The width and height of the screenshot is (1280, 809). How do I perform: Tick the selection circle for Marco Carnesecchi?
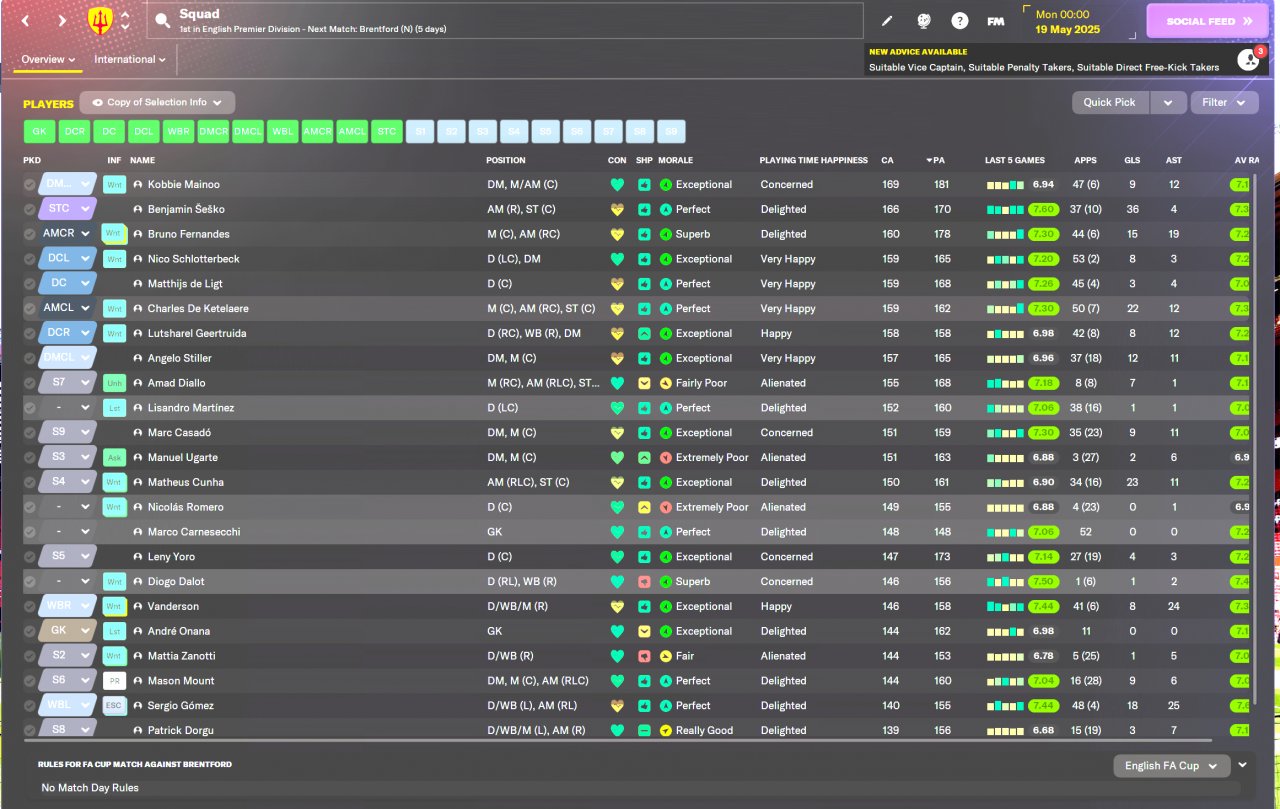pyautogui.click(x=30, y=532)
